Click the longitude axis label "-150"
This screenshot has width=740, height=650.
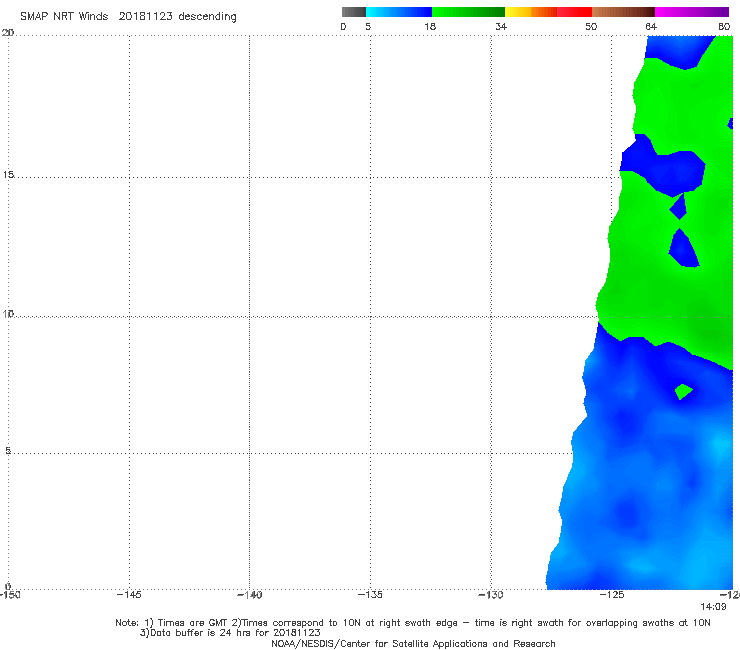pos(10,595)
